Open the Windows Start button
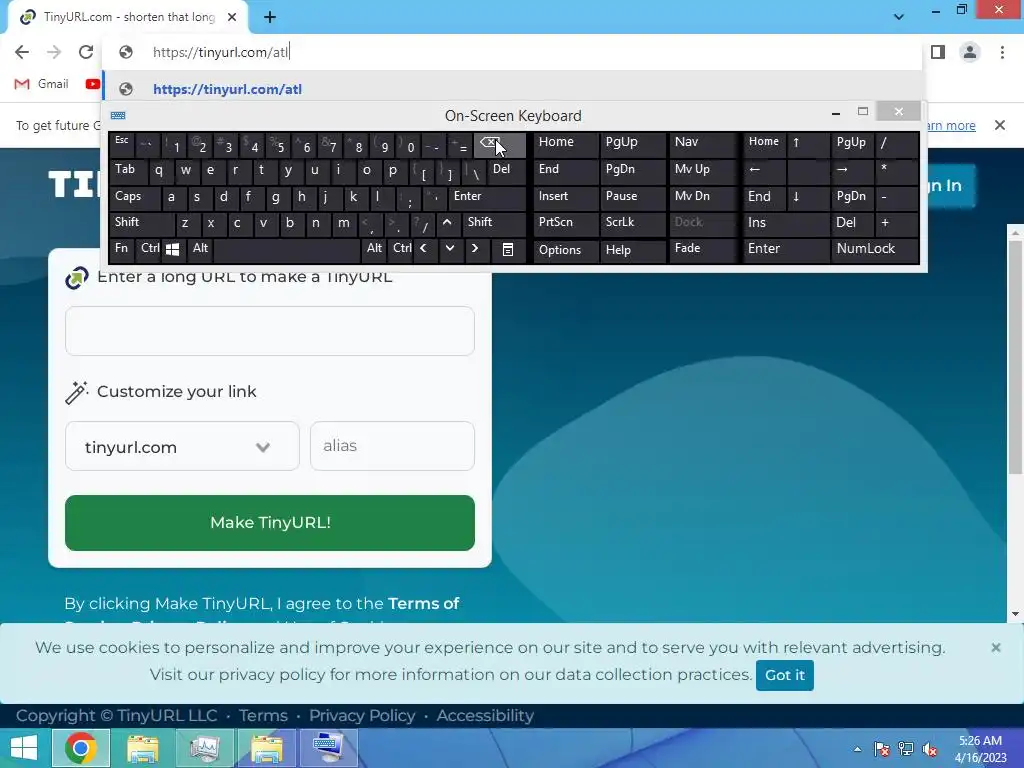Image resolution: width=1024 pixels, height=768 pixels. 24,748
